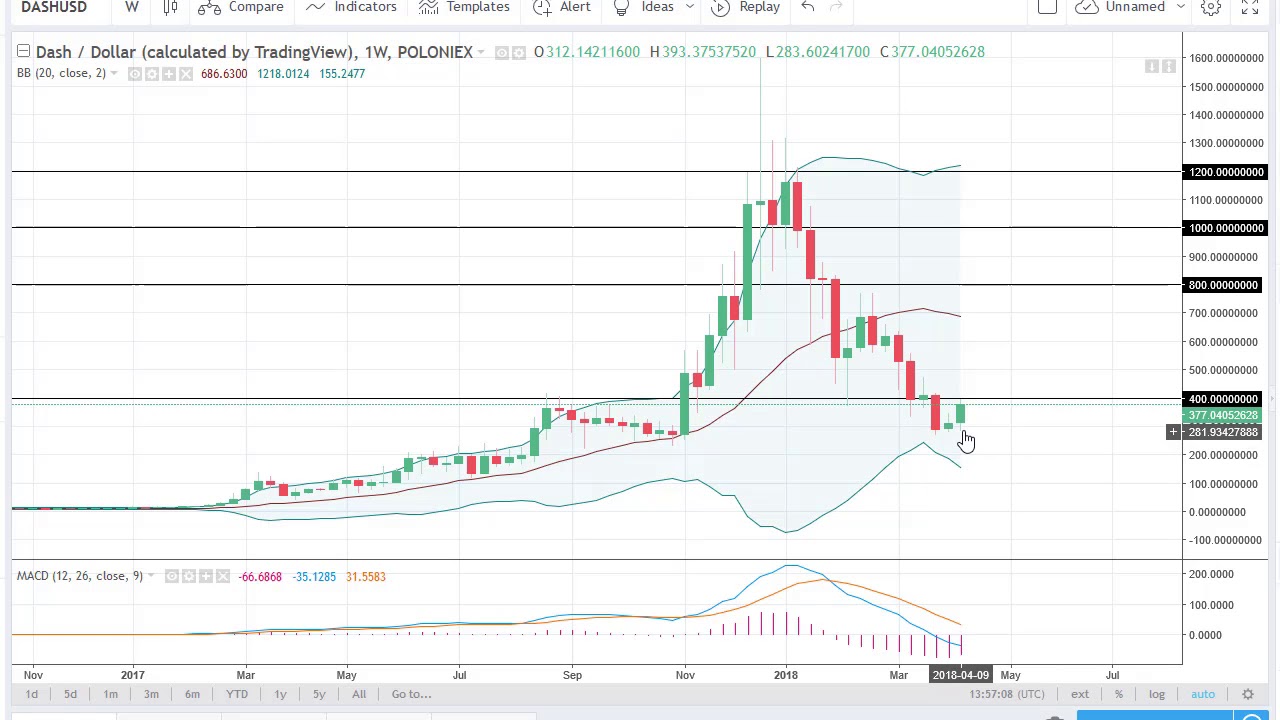
Task: Toggle percentage scale %
Action: (x=1119, y=694)
